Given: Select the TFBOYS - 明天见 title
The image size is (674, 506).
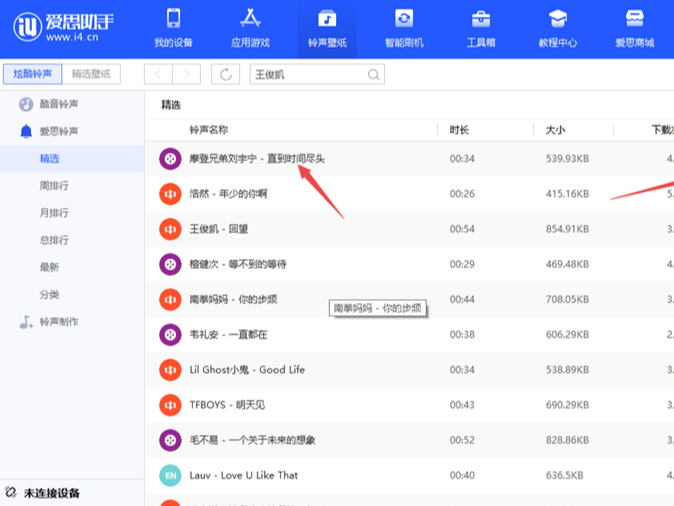Looking at the screenshot, I should (227, 405).
